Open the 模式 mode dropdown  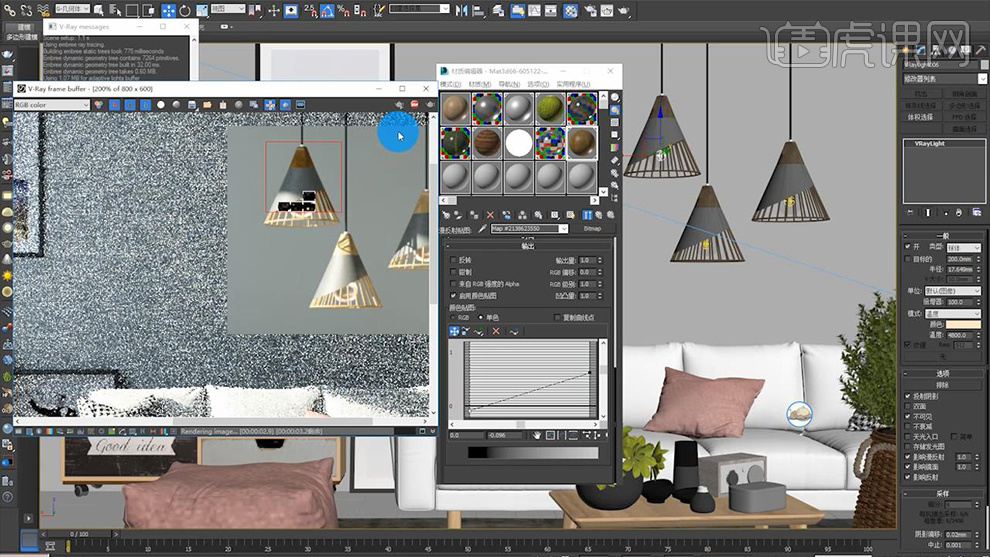(952, 314)
